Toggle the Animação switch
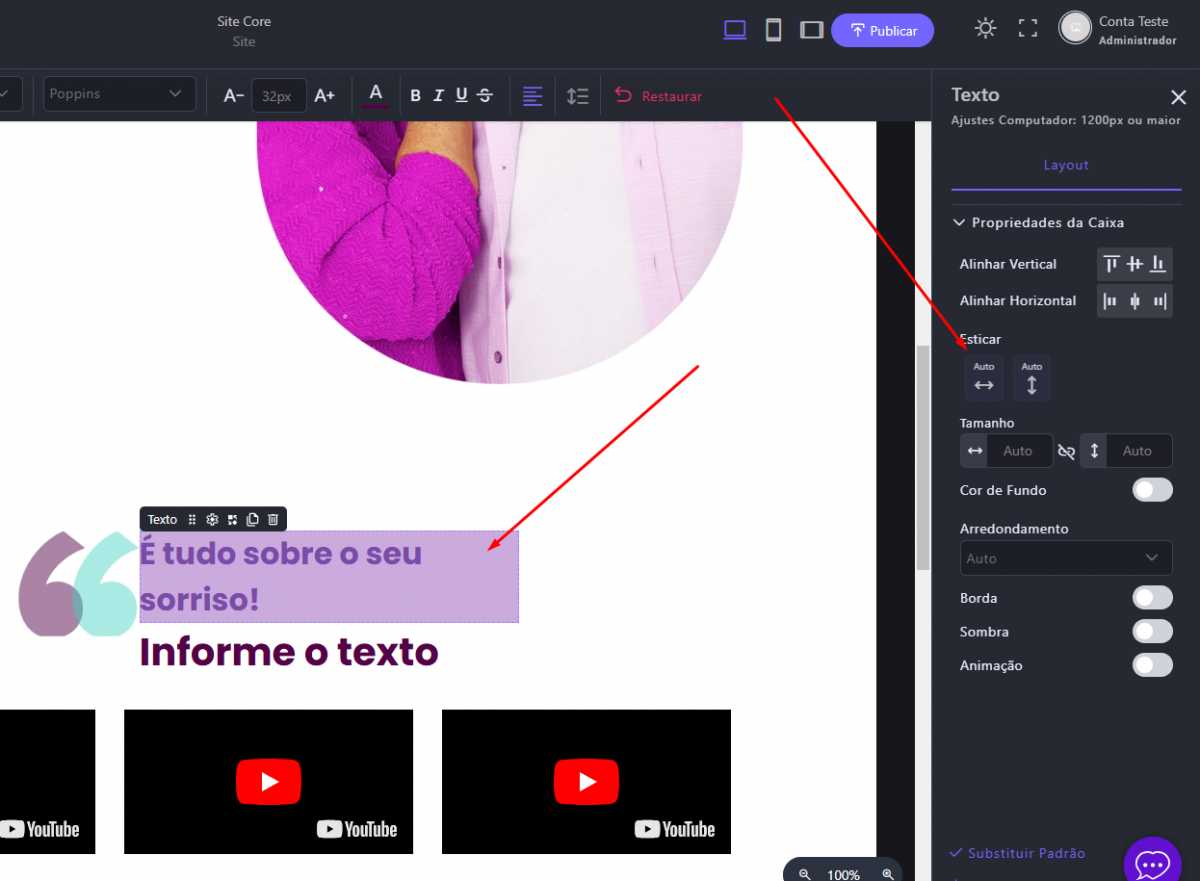This screenshot has height=881, width=1200. (1152, 665)
